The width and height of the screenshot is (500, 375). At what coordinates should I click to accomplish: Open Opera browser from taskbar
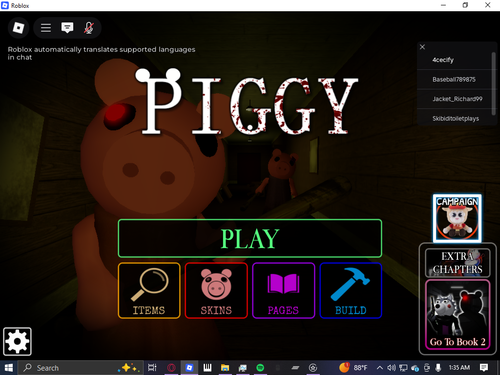[x=171, y=368]
